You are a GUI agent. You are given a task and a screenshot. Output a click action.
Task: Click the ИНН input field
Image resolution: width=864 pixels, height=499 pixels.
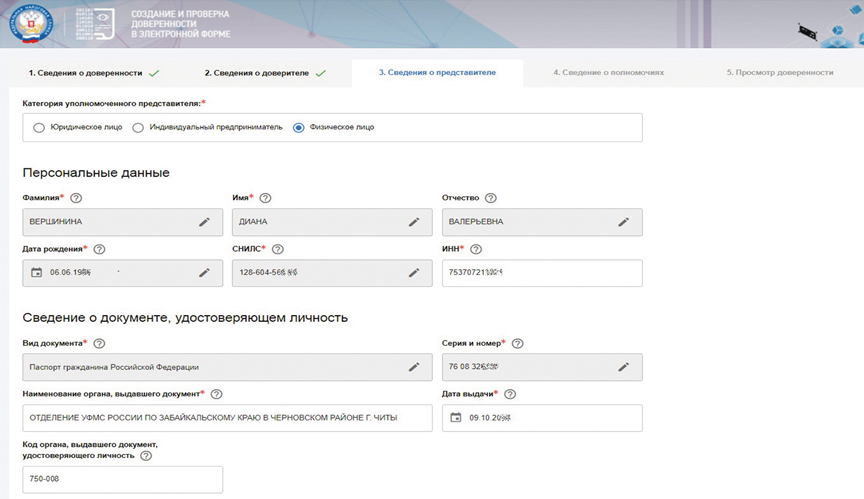pos(541,272)
